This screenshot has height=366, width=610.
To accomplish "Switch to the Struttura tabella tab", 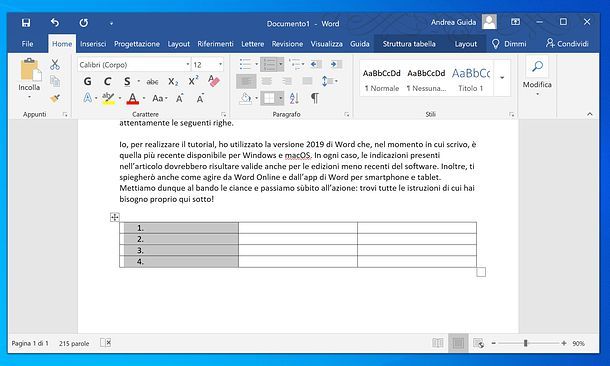I will click(409, 44).
